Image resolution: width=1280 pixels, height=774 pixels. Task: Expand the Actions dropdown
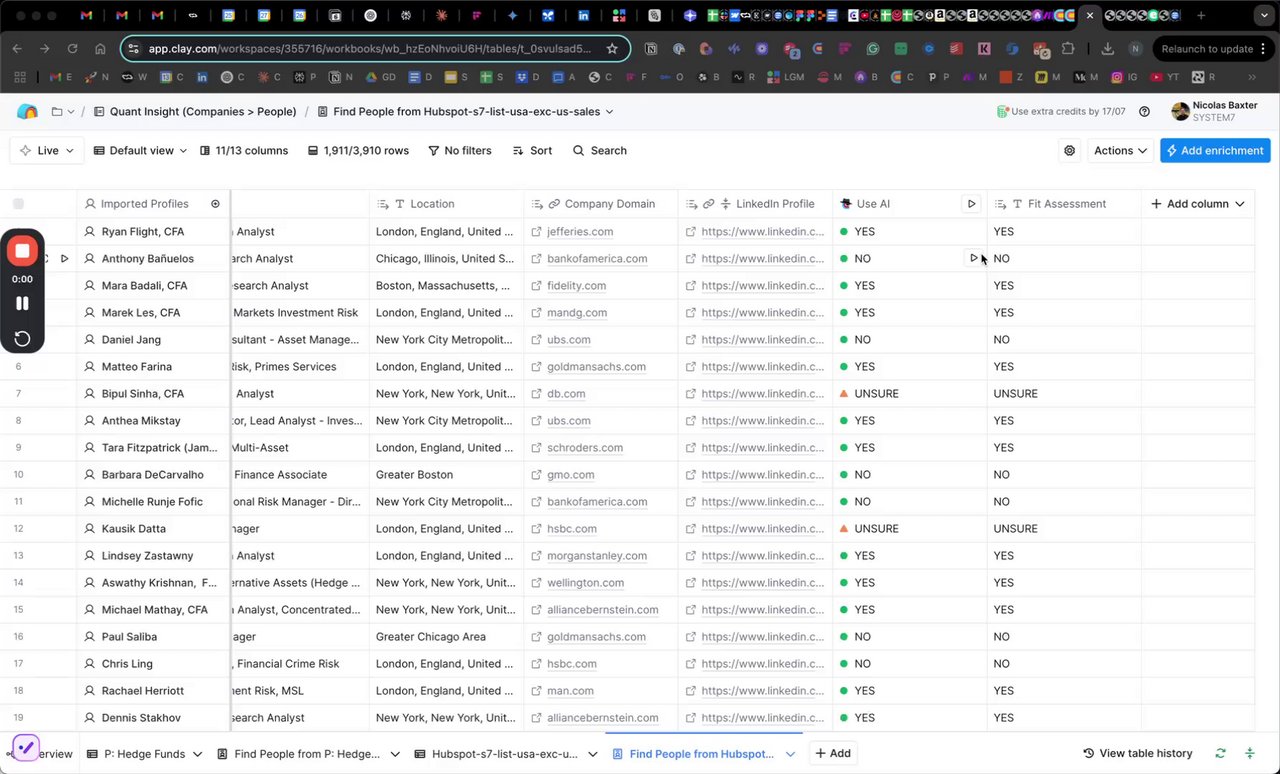[1120, 151]
